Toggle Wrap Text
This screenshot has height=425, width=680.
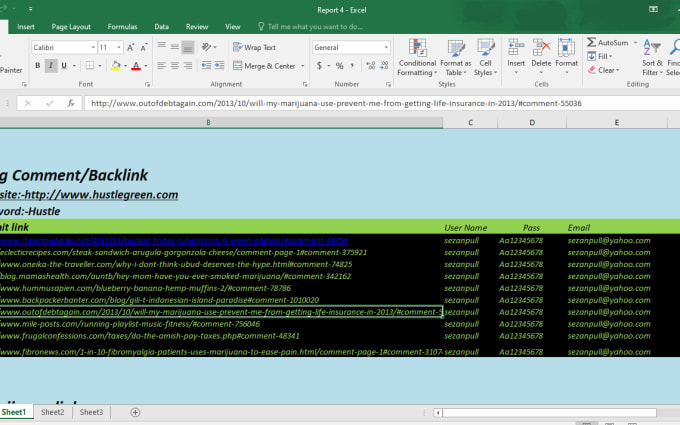coord(255,47)
